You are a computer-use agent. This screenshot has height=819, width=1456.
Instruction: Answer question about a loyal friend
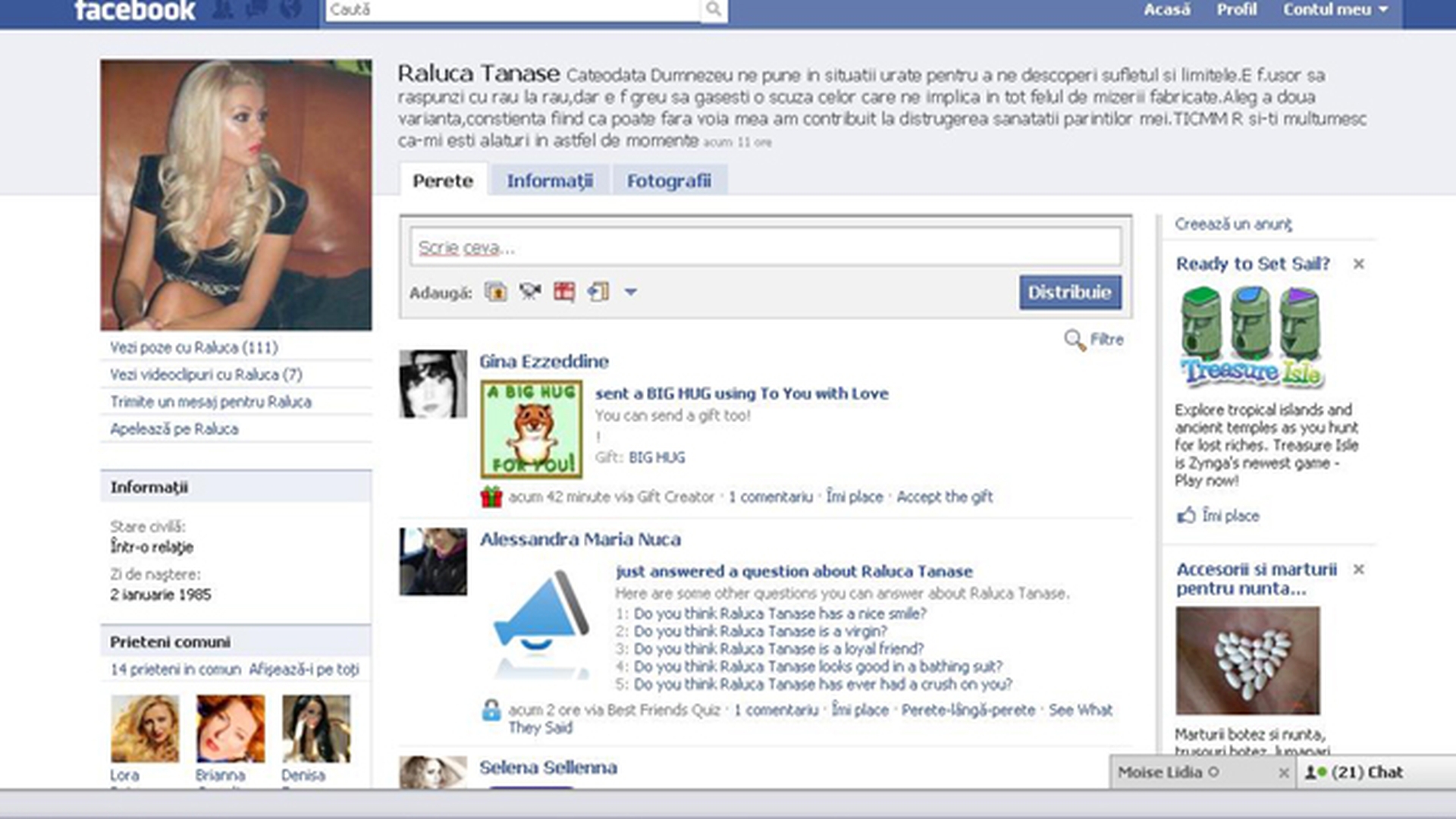pyautogui.click(x=779, y=649)
